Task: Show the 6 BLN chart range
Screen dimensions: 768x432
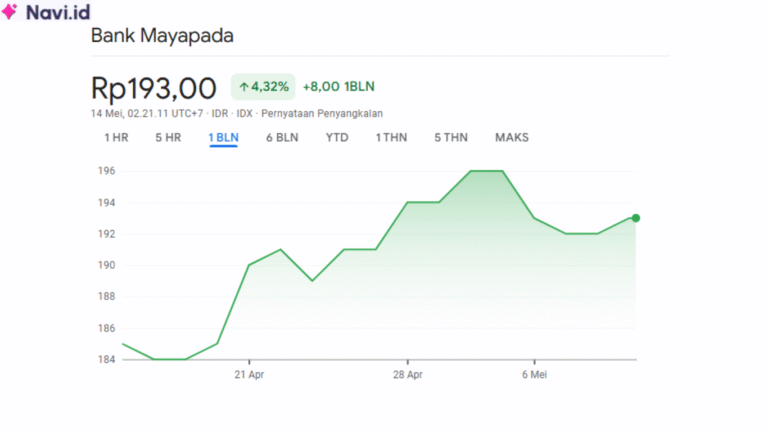Action: pos(282,137)
